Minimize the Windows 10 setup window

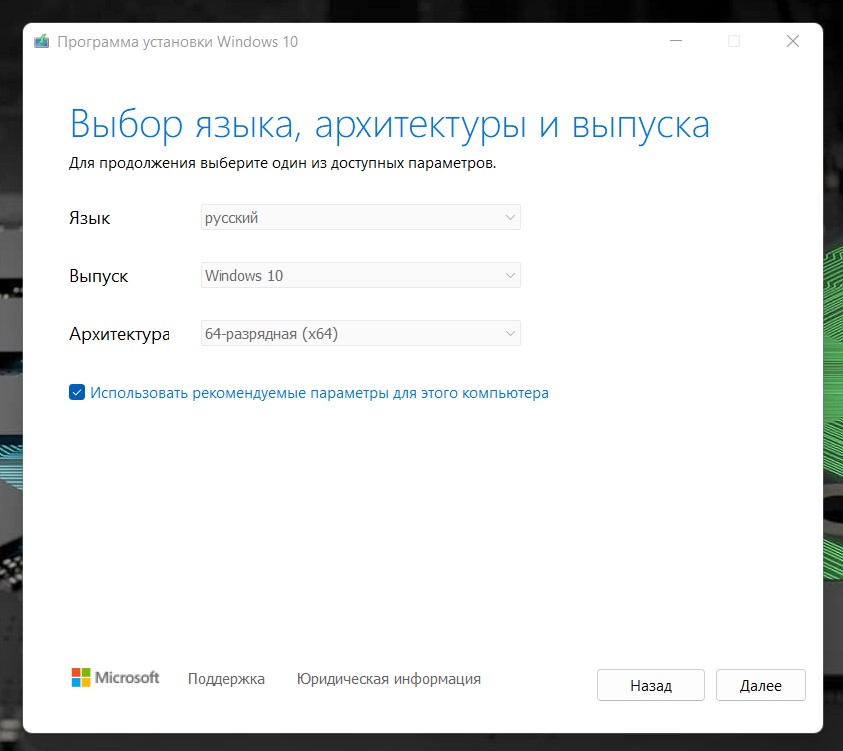[x=676, y=41]
